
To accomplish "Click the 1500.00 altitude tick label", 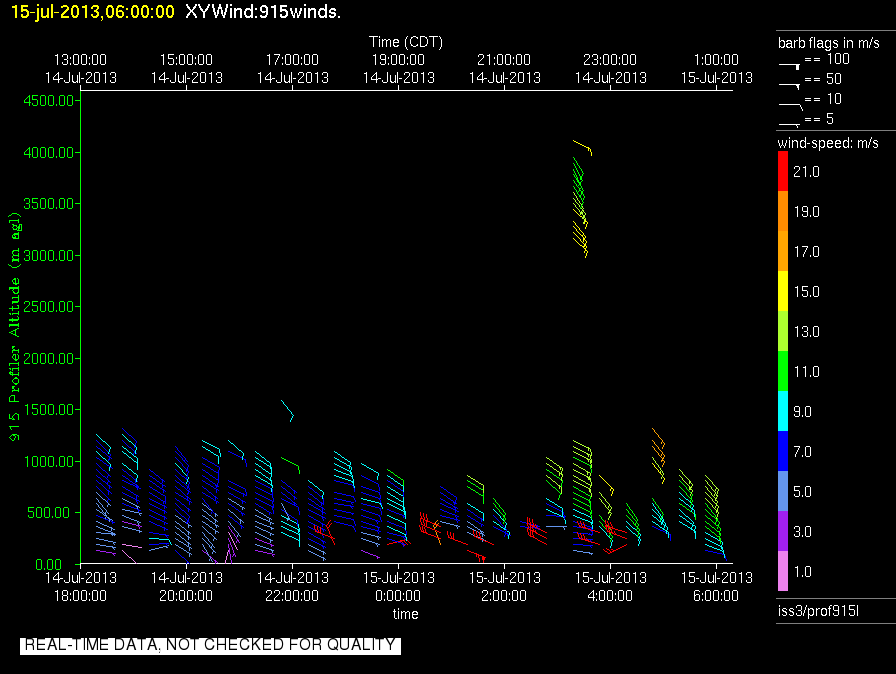I will [x=49, y=410].
